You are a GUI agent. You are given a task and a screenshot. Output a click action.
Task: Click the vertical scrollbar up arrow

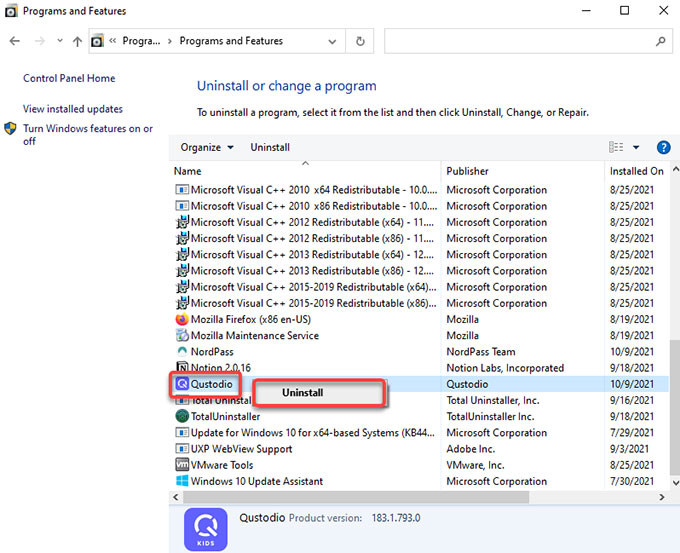675,170
